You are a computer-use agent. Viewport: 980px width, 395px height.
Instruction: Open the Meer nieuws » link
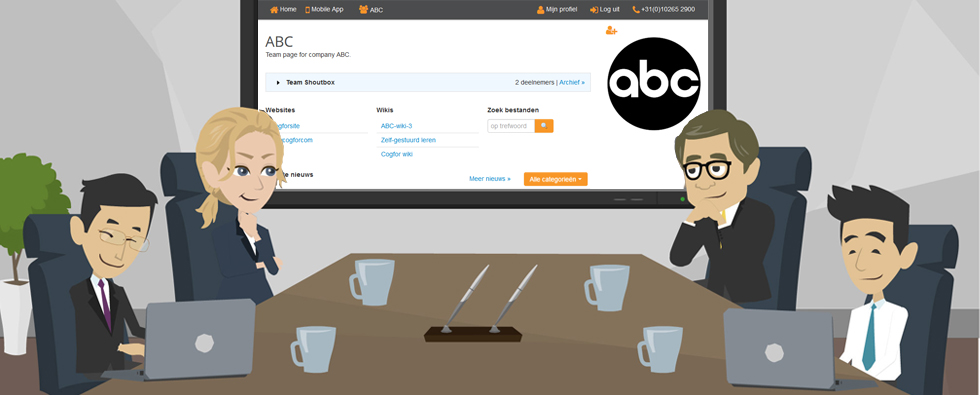pos(489,179)
